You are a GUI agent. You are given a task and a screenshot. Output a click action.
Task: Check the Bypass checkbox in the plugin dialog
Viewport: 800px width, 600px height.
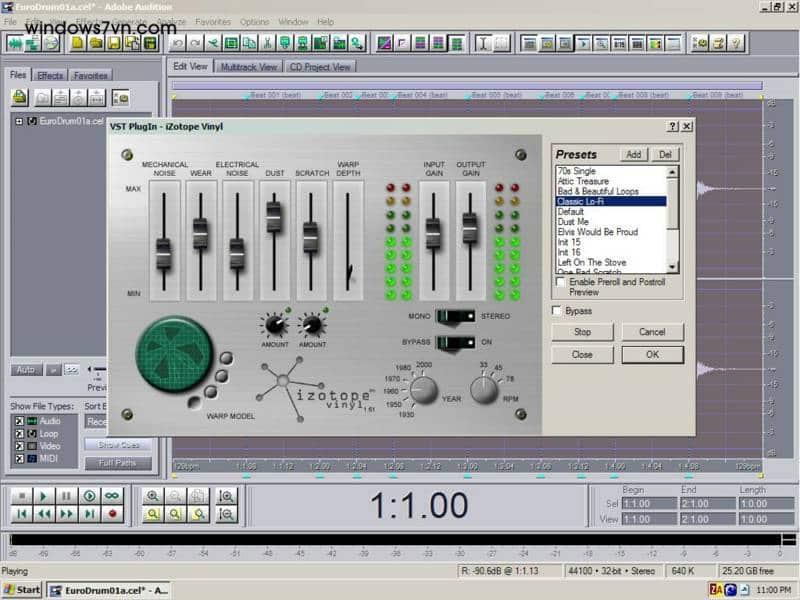[x=558, y=311]
